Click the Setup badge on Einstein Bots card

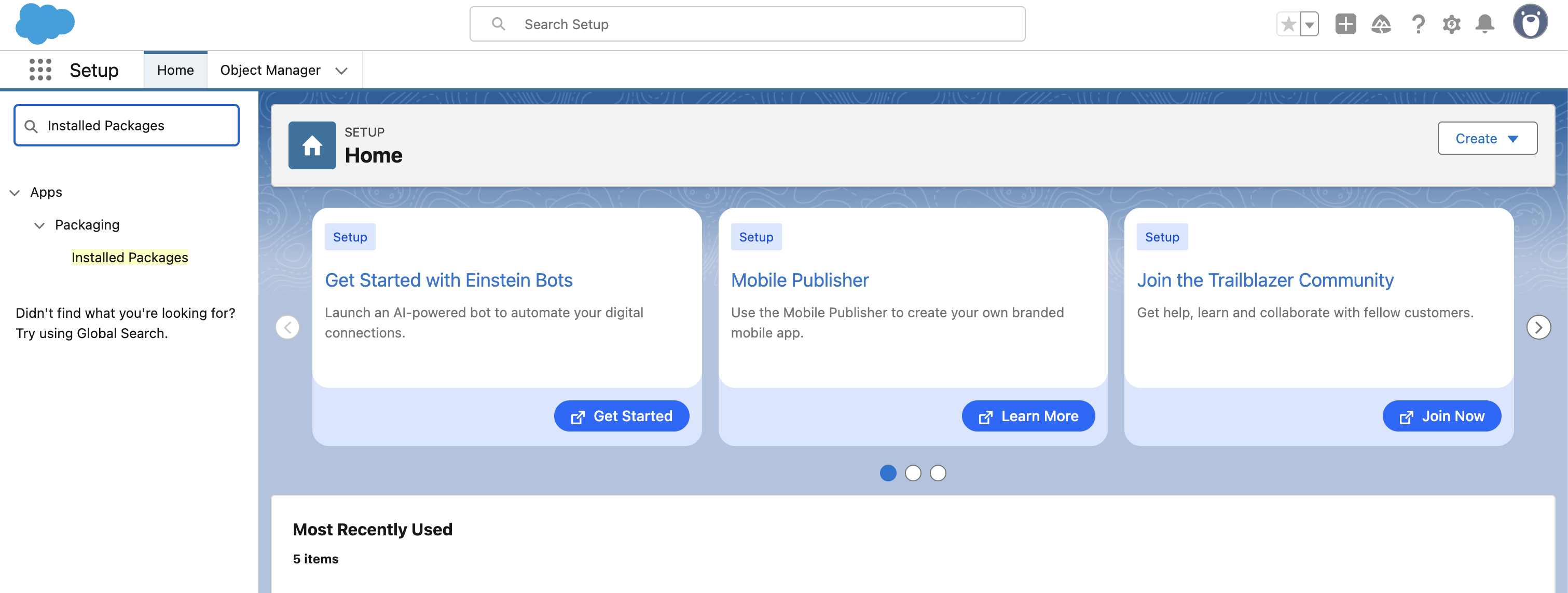point(350,237)
